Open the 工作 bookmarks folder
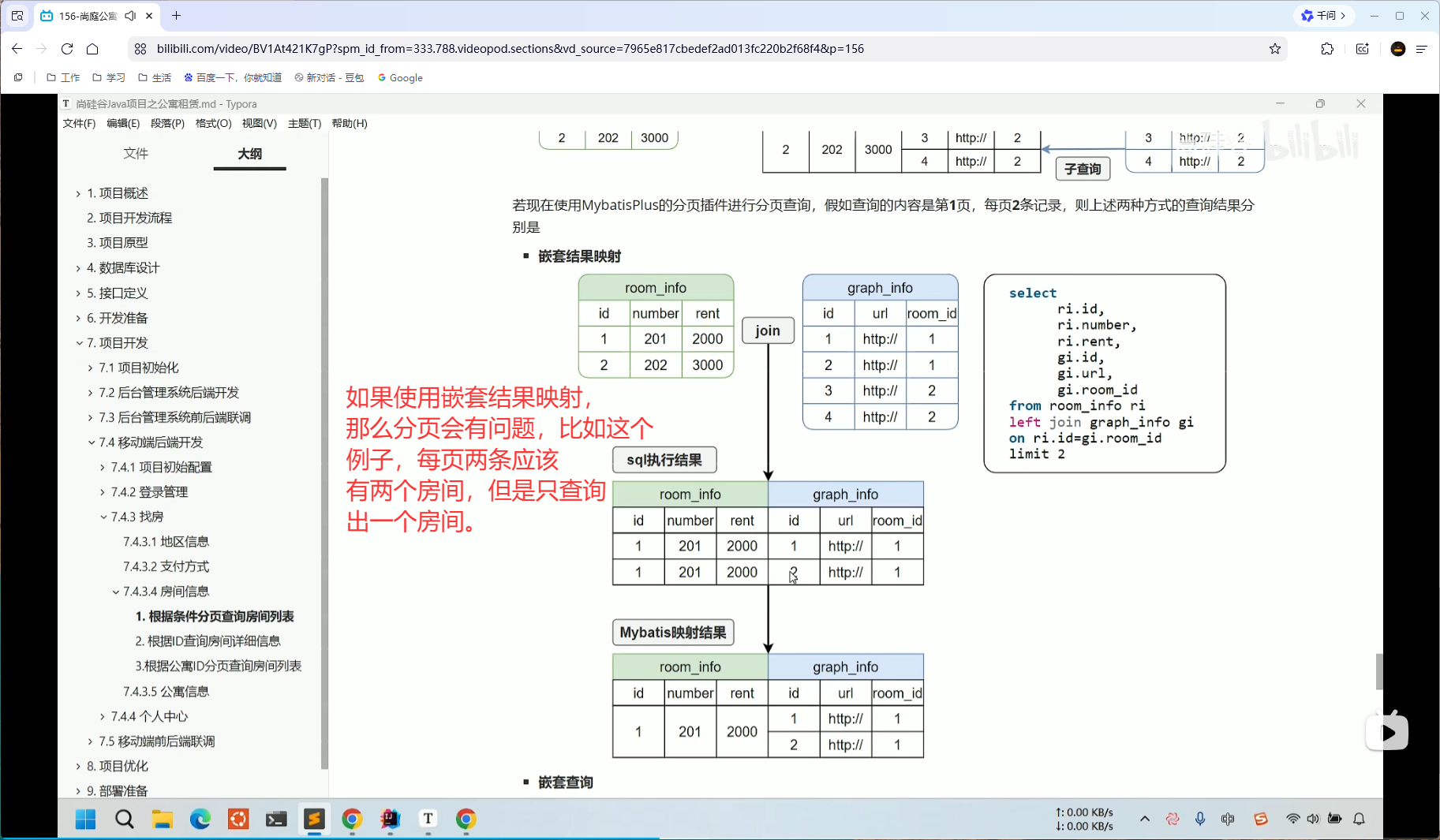The width and height of the screenshot is (1440, 840). (x=63, y=77)
